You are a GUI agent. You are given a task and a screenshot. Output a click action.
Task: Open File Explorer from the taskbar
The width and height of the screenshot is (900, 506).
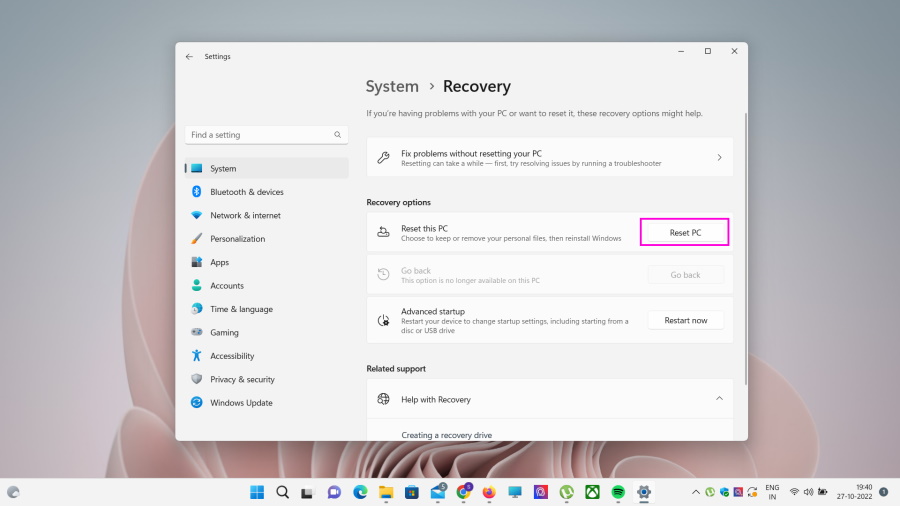click(x=386, y=492)
